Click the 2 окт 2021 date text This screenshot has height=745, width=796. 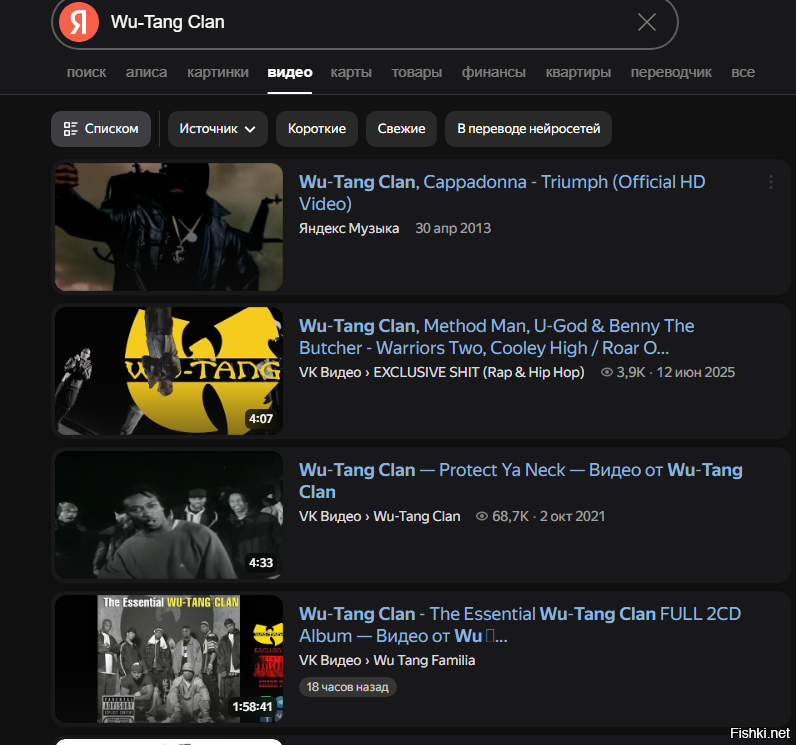572,517
